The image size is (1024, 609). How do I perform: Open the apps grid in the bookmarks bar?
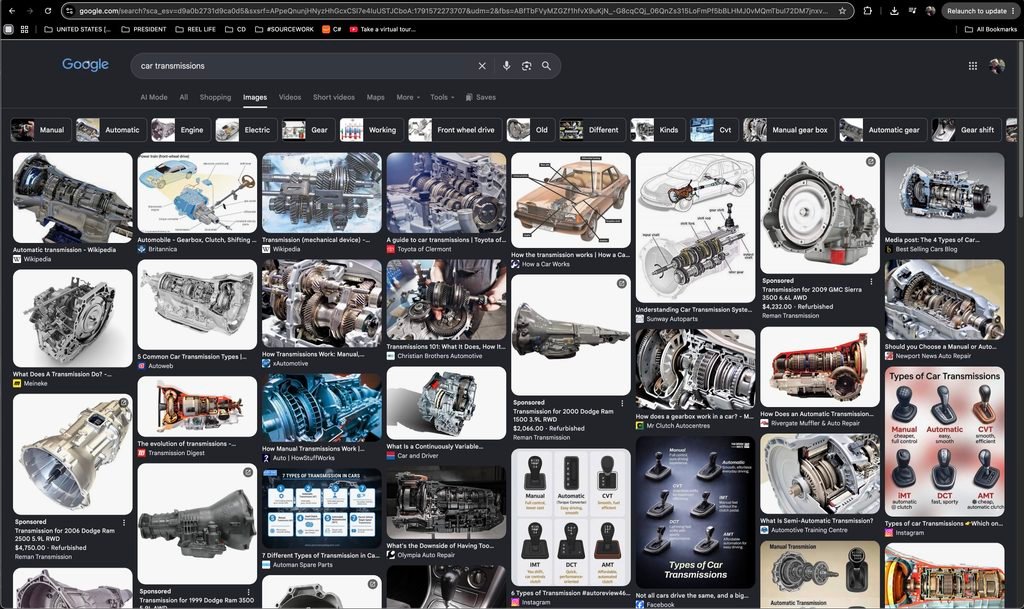click(24, 29)
